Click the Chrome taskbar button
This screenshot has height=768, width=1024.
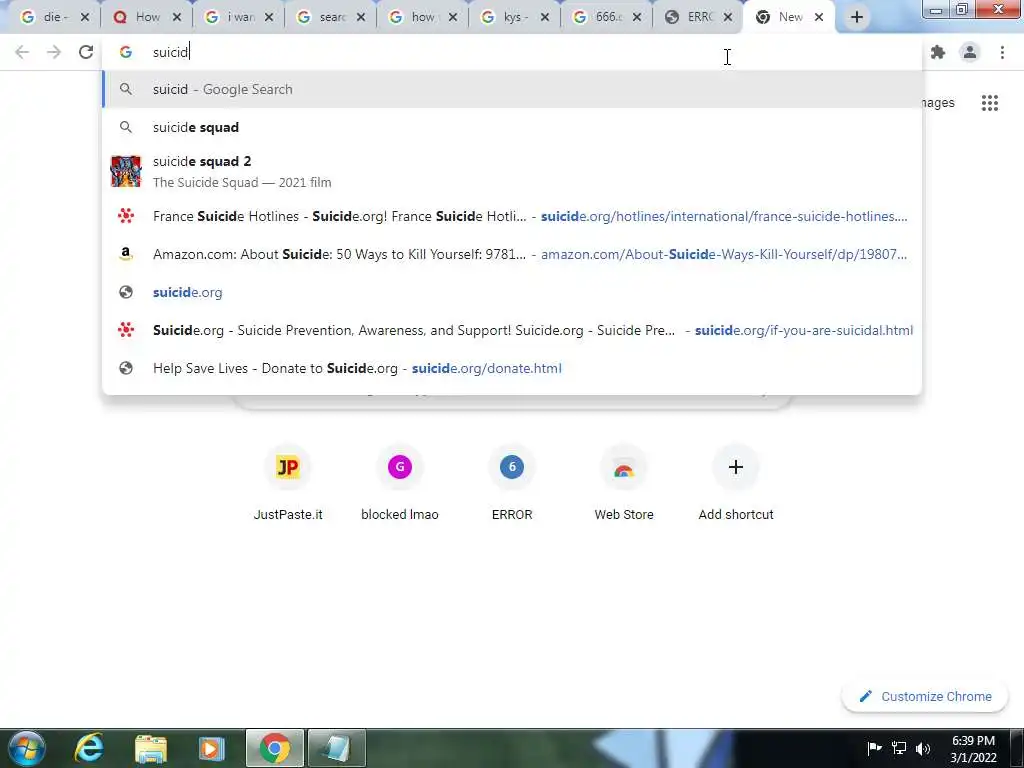tap(275, 748)
